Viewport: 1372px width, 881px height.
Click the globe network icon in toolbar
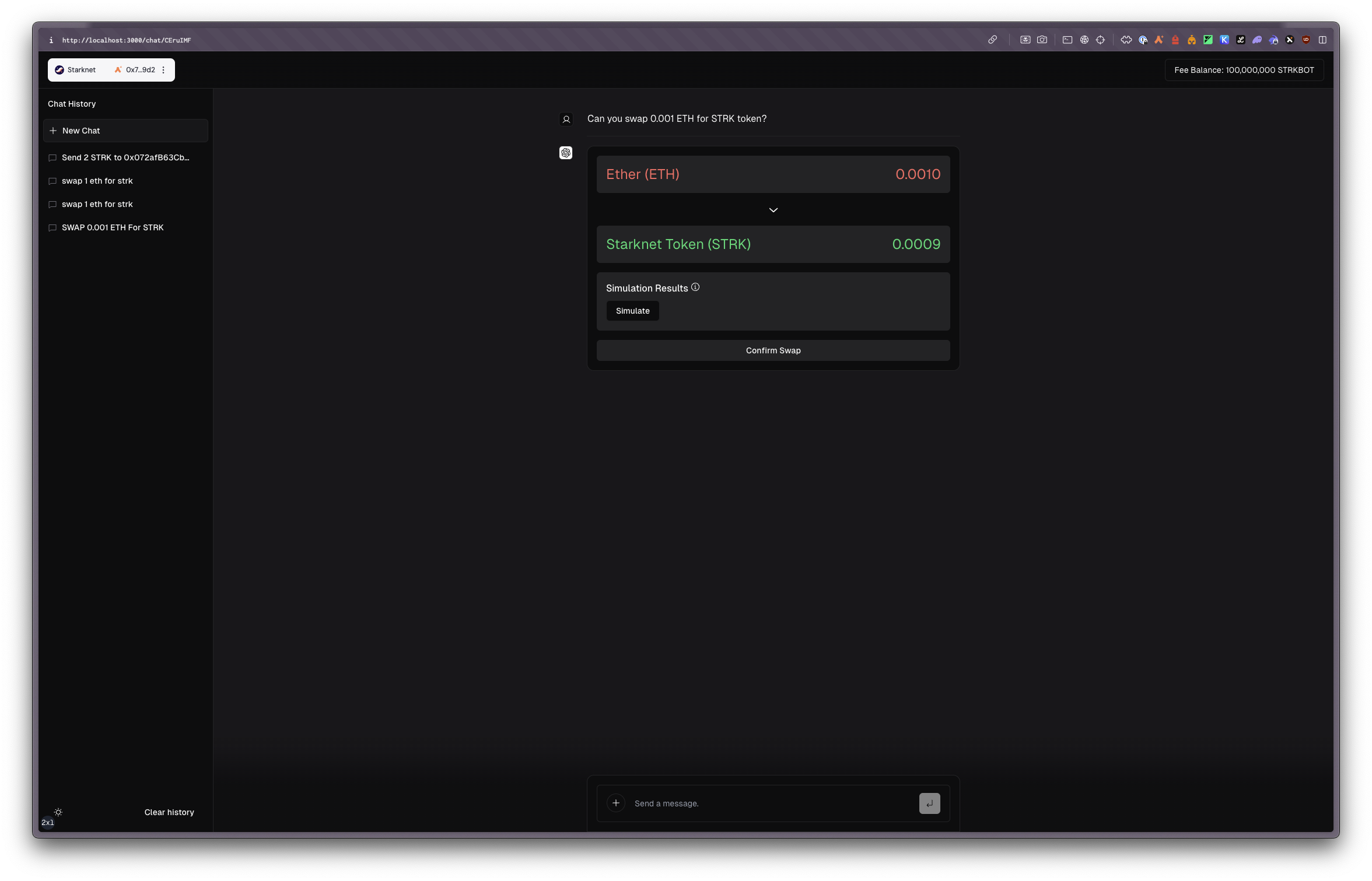click(1084, 40)
